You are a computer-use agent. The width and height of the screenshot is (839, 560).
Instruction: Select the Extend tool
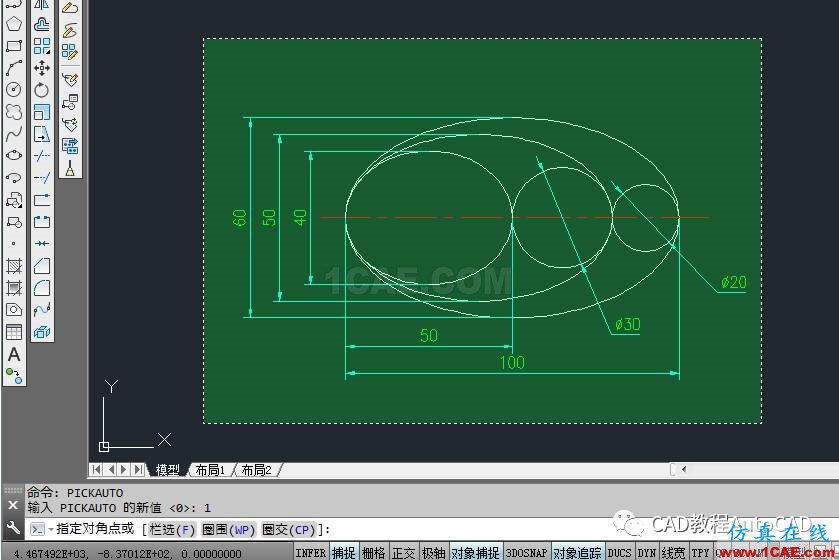point(42,178)
